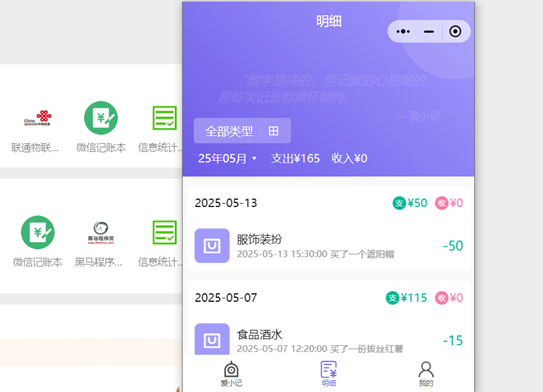The height and width of the screenshot is (392, 543).
Task: Click the green 支 badge for 2025-05-13
Action: (399, 203)
